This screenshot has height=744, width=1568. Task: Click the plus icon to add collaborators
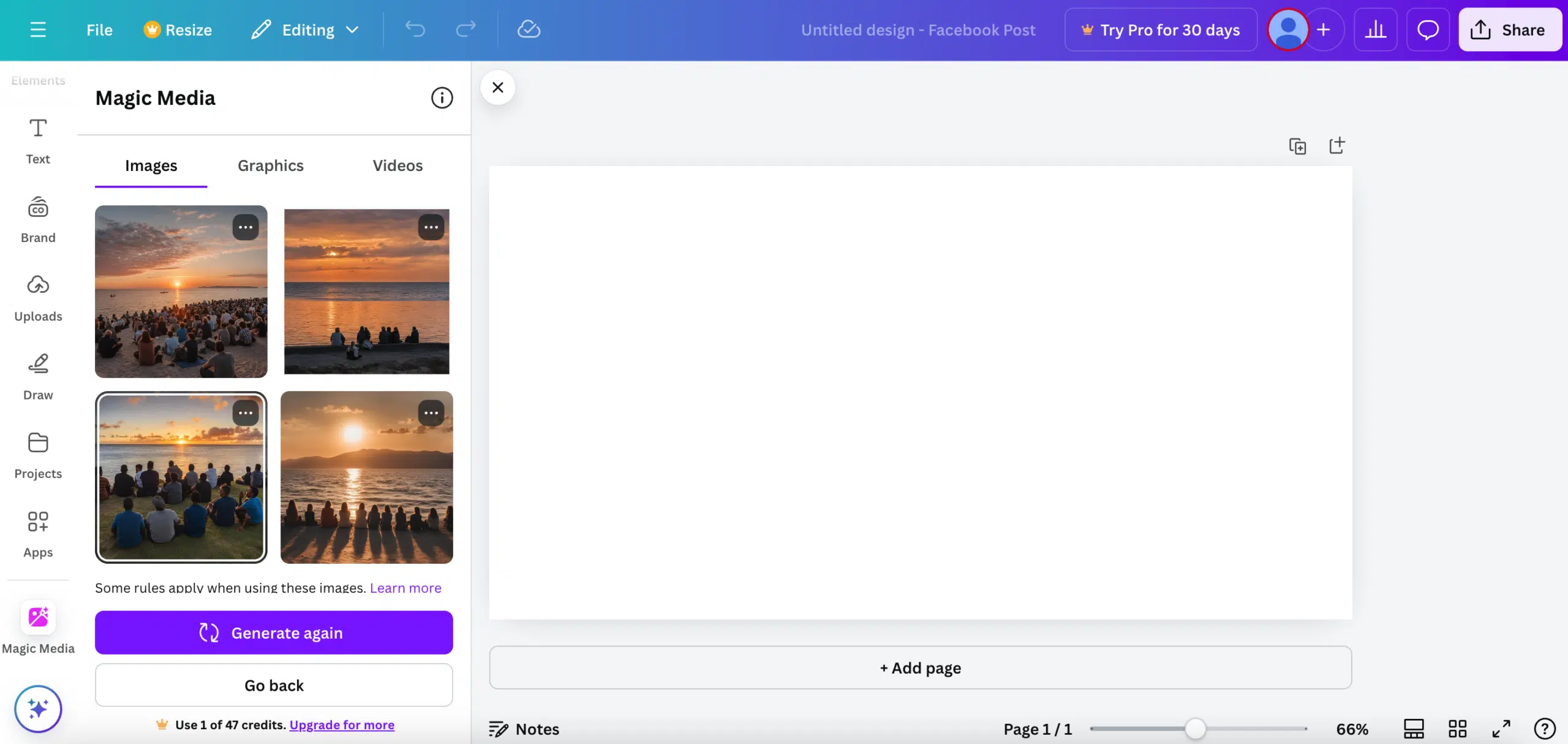(1324, 29)
